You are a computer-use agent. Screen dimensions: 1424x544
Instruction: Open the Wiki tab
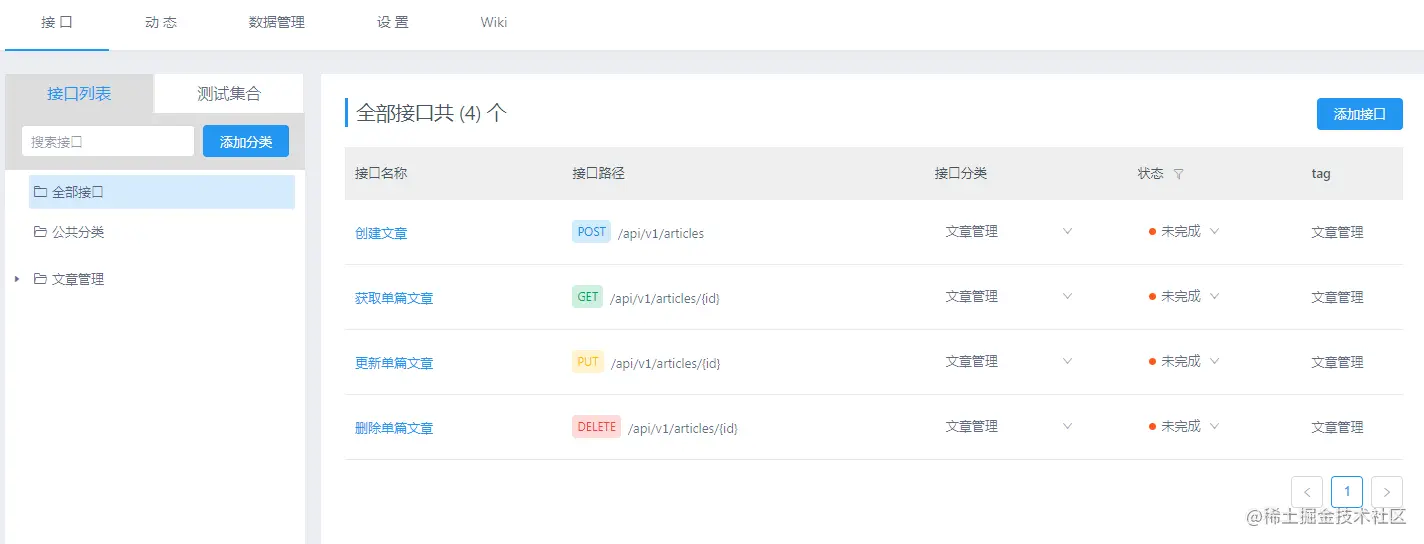494,22
